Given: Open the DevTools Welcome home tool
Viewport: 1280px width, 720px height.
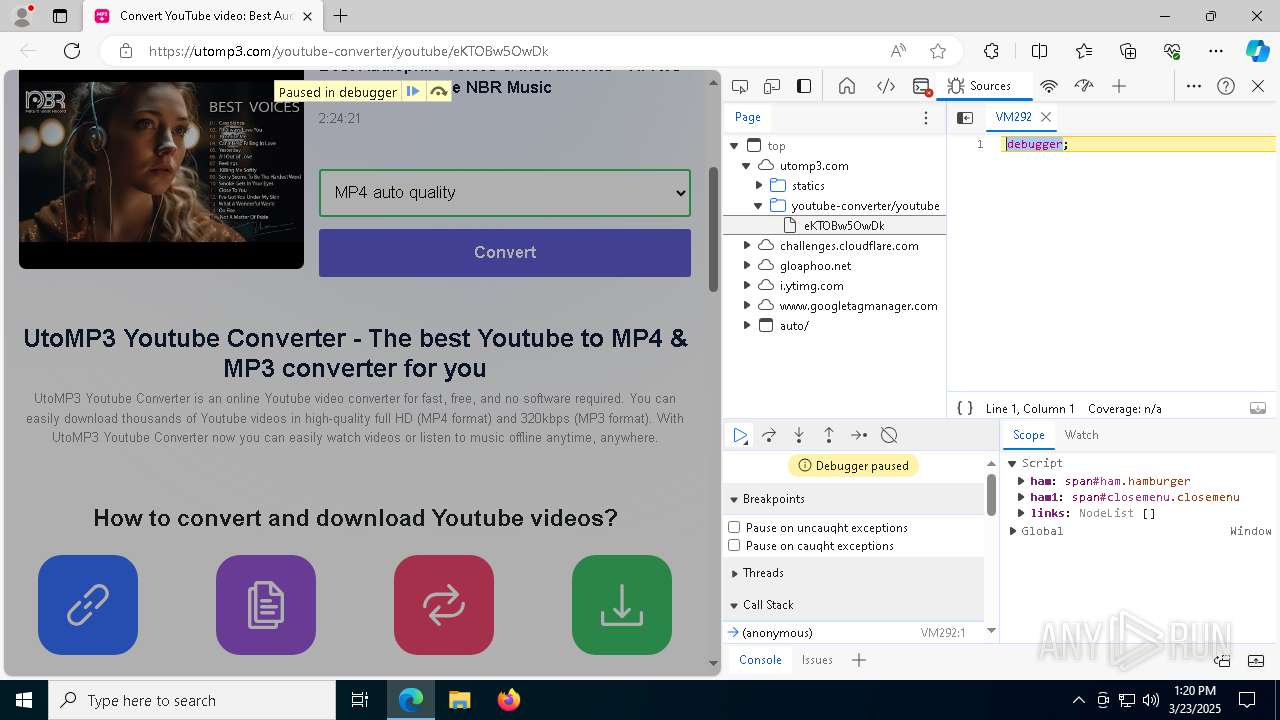Looking at the screenshot, I should coord(847,86).
